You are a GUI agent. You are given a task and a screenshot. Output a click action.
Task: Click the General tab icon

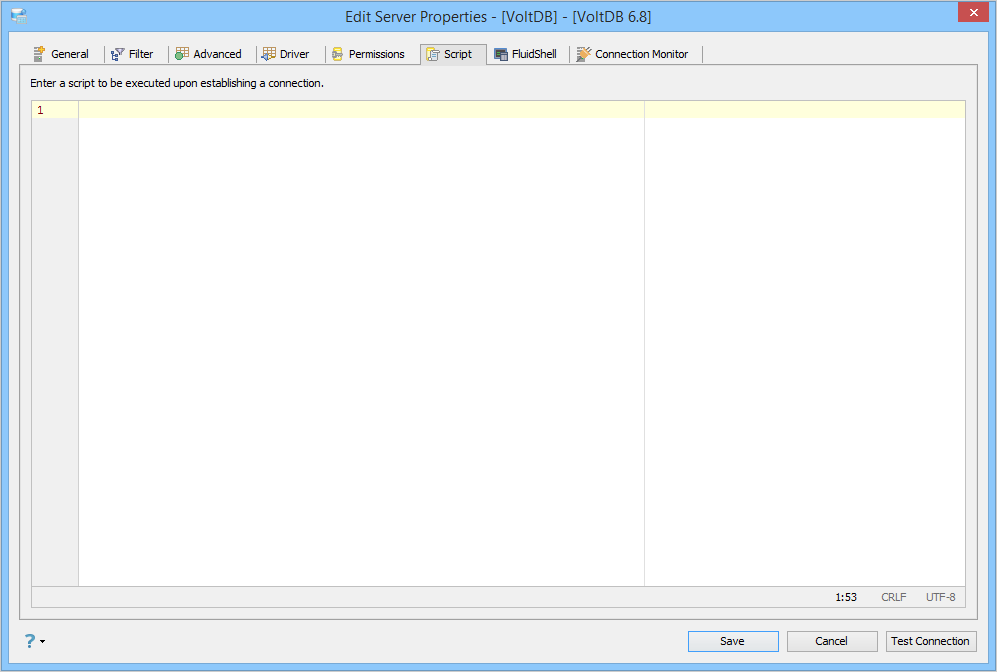(39, 54)
